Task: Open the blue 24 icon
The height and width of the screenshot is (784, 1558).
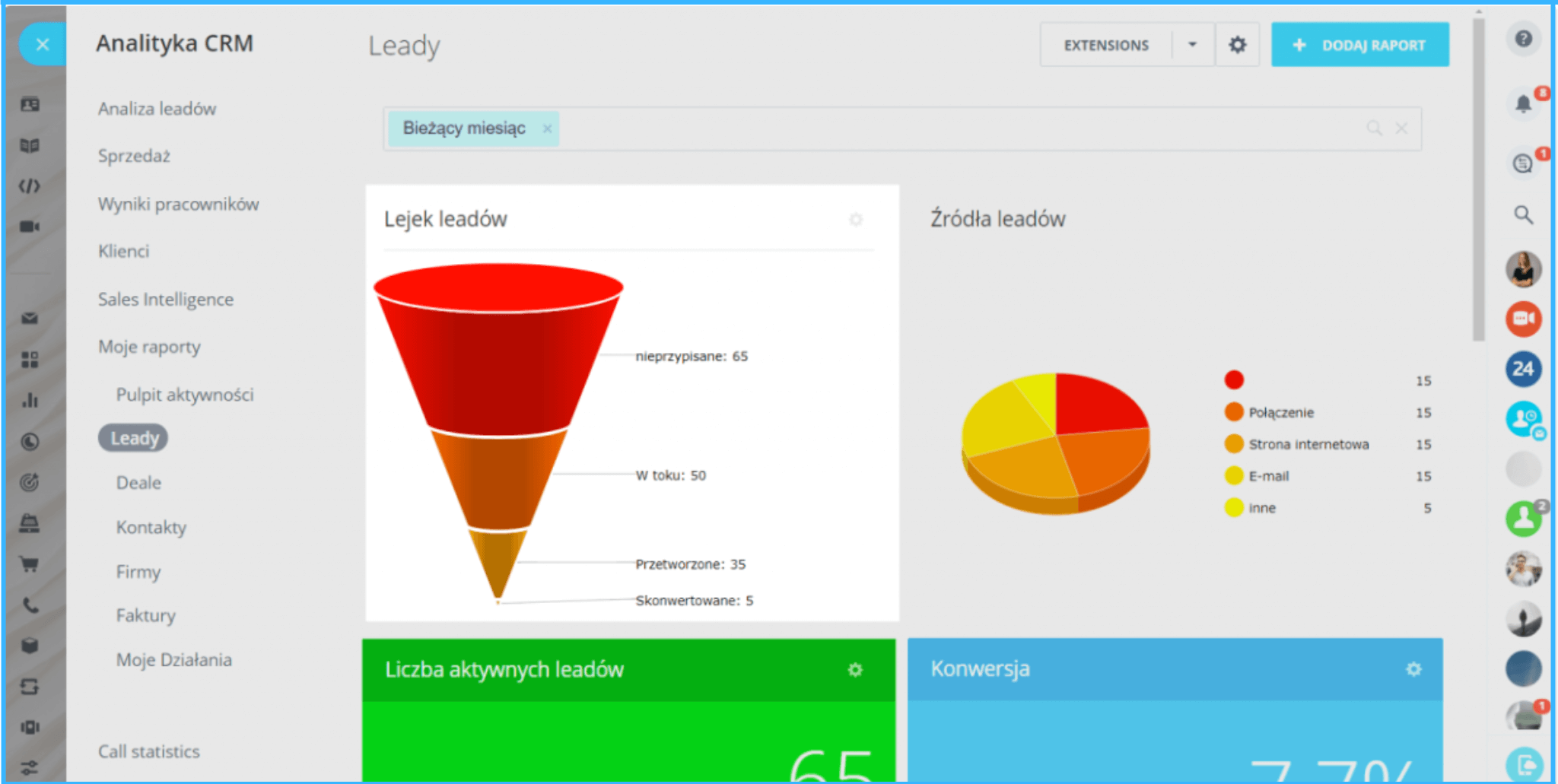Action: 1523,369
